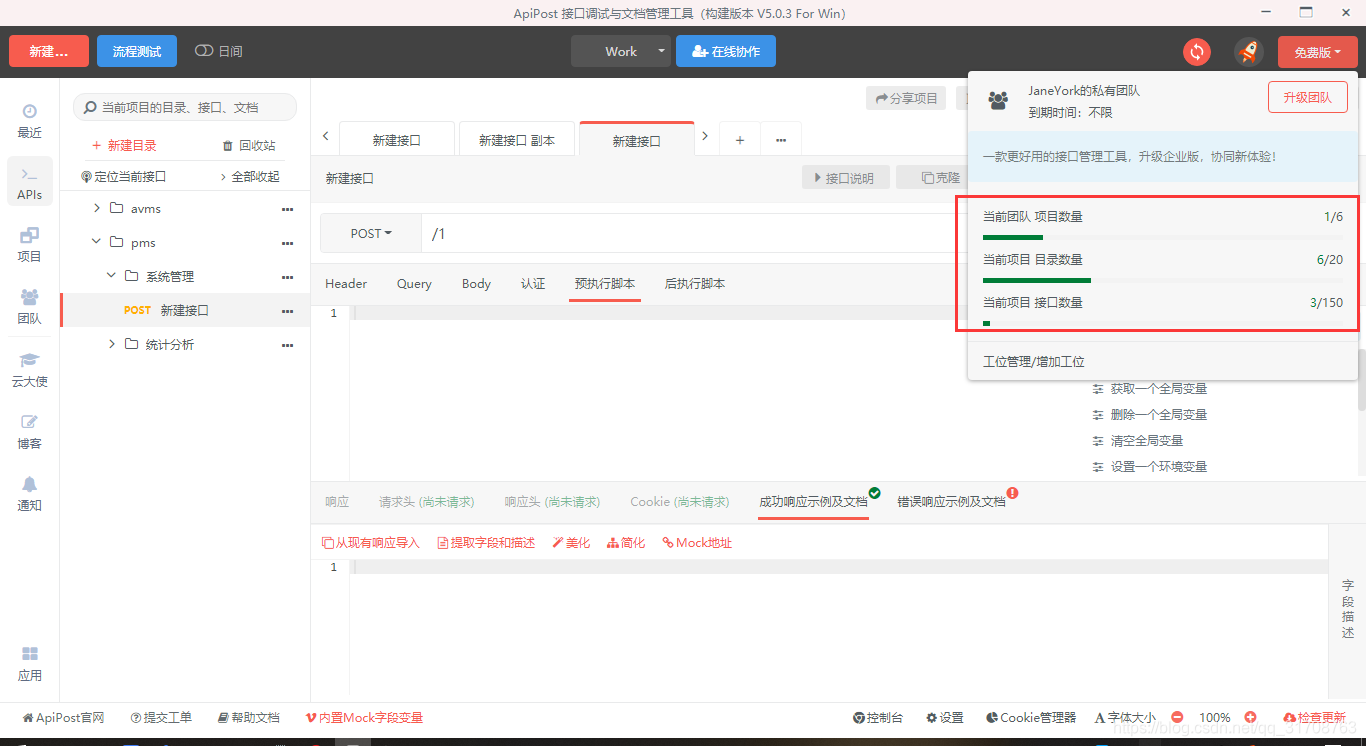
Task: Select the 新建接口 副本 tab
Action: pyautogui.click(x=517, y=141)
